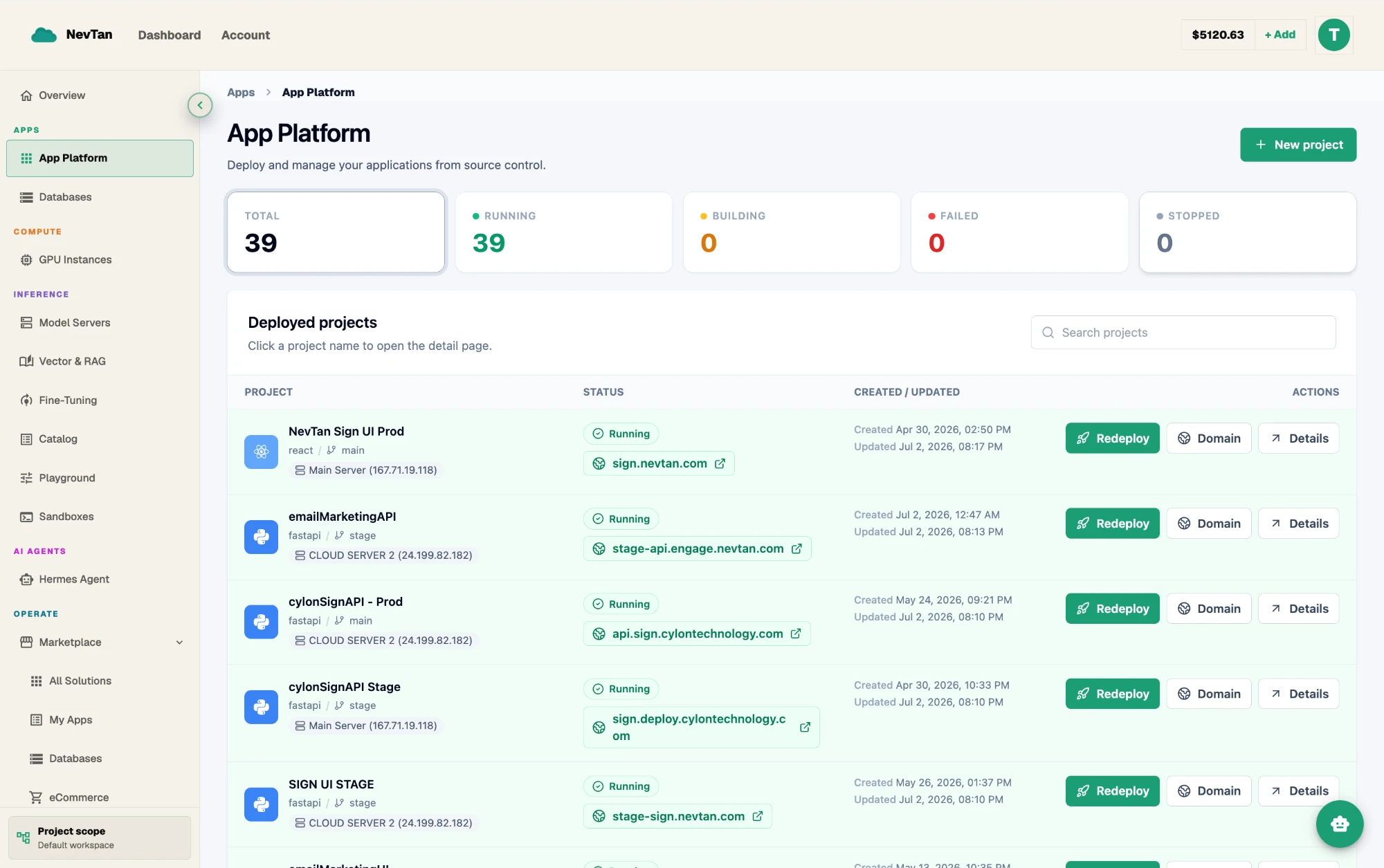Open external link icon for sign.deploy.cylontechnology.com
The height and width of the screenshot is (868, 1384).
coord(805,728)
